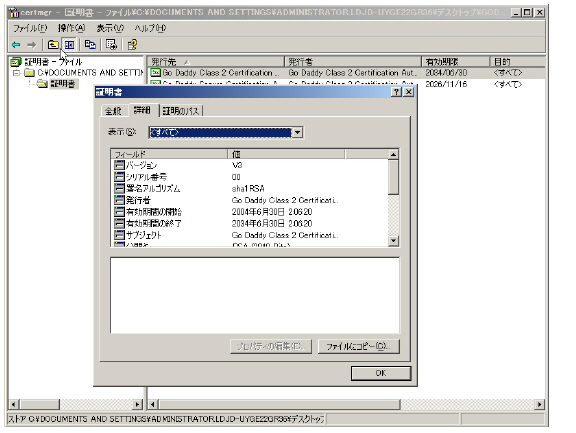The height and width of the screenshot is (433, 576).
Task: Open the Help toolbar icon
Action: (x=132, y=45)
